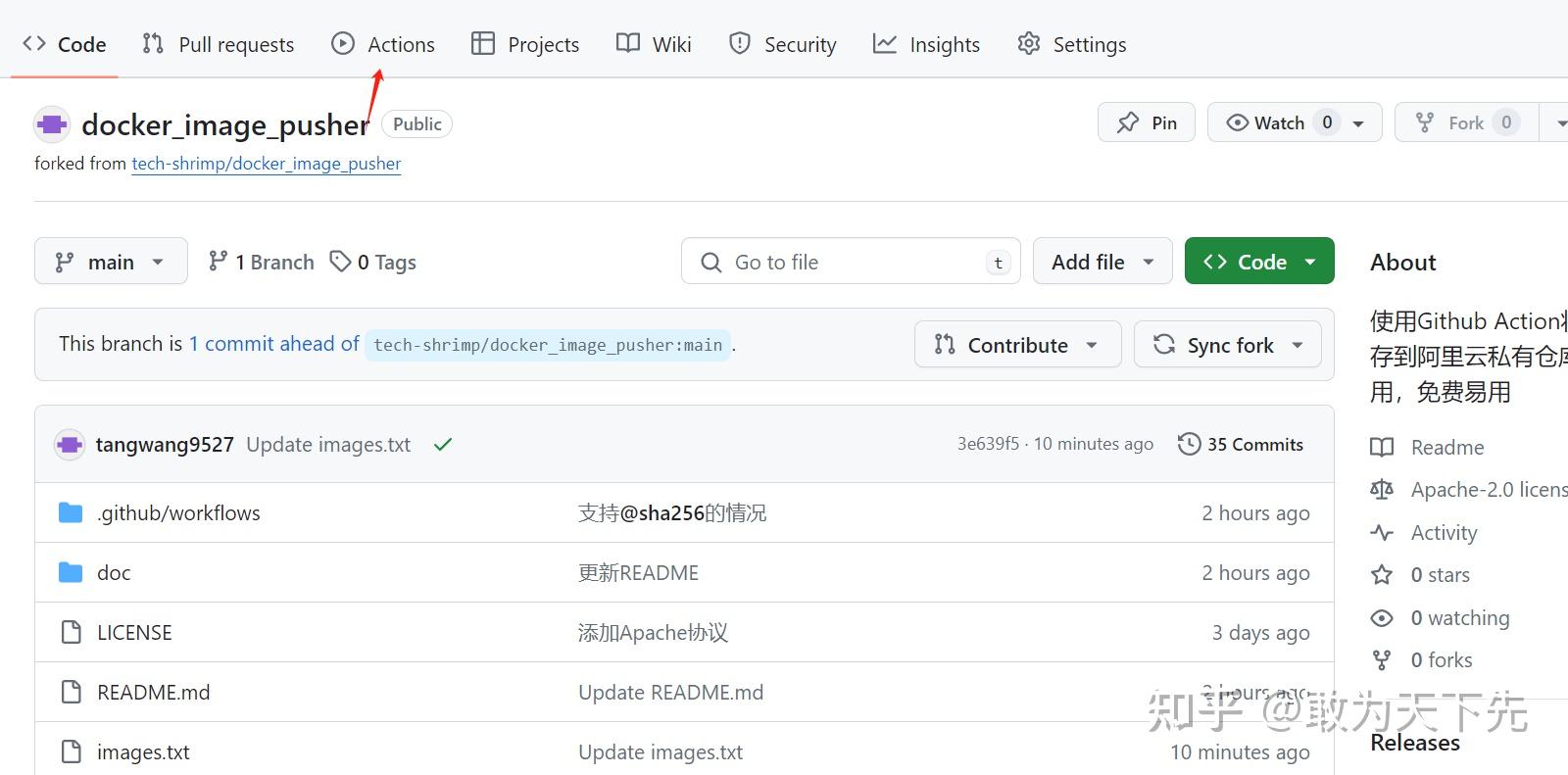Open Update images.txt message in images.txt row

pos(661,751)
